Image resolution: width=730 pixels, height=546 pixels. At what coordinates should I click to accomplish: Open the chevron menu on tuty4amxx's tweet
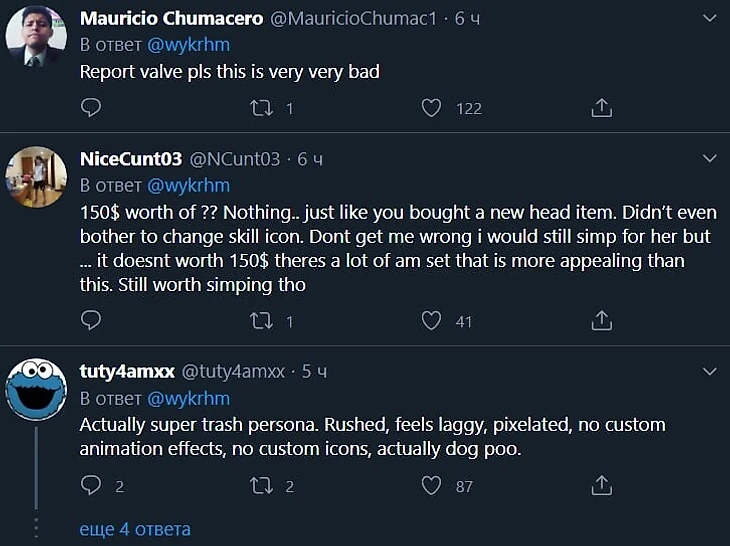click(x=709, y=371)
